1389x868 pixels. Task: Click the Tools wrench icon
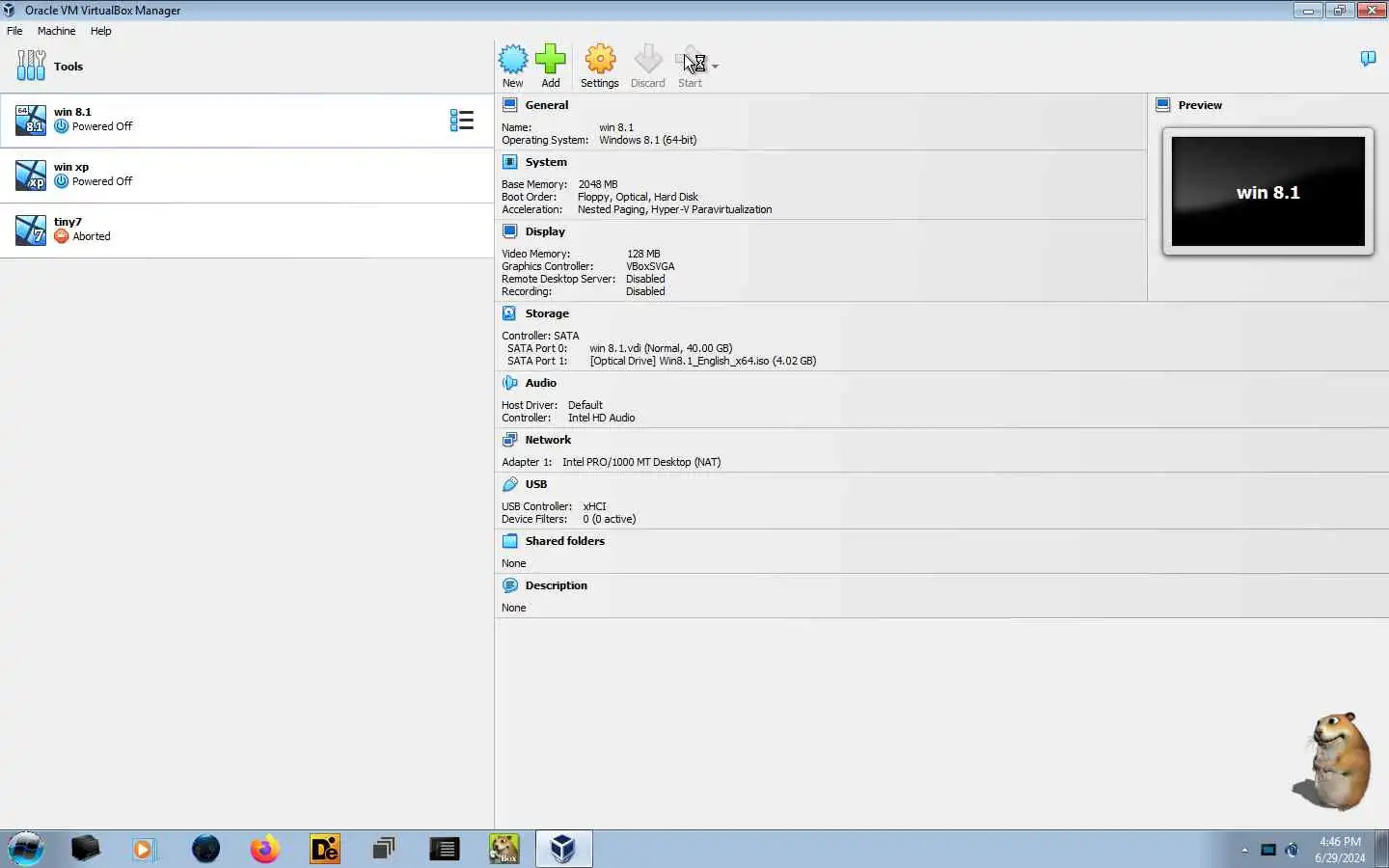point(31,66)
